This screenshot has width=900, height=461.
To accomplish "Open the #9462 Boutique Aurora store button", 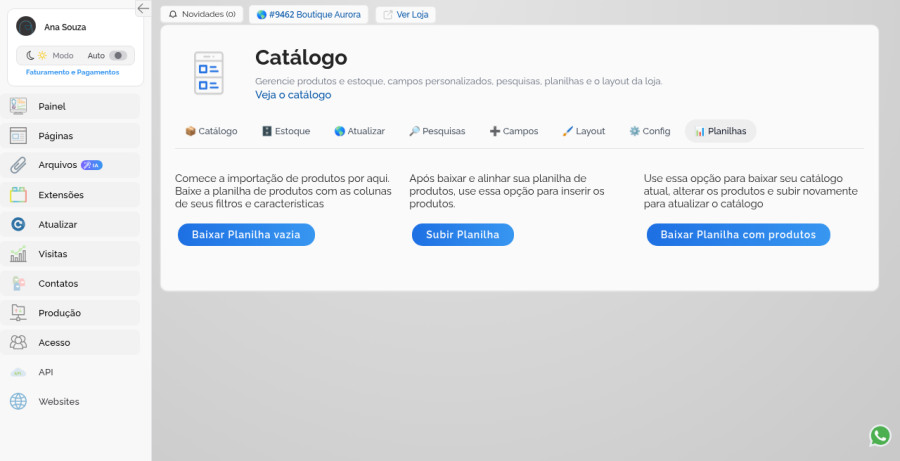I will click(309, 14).
